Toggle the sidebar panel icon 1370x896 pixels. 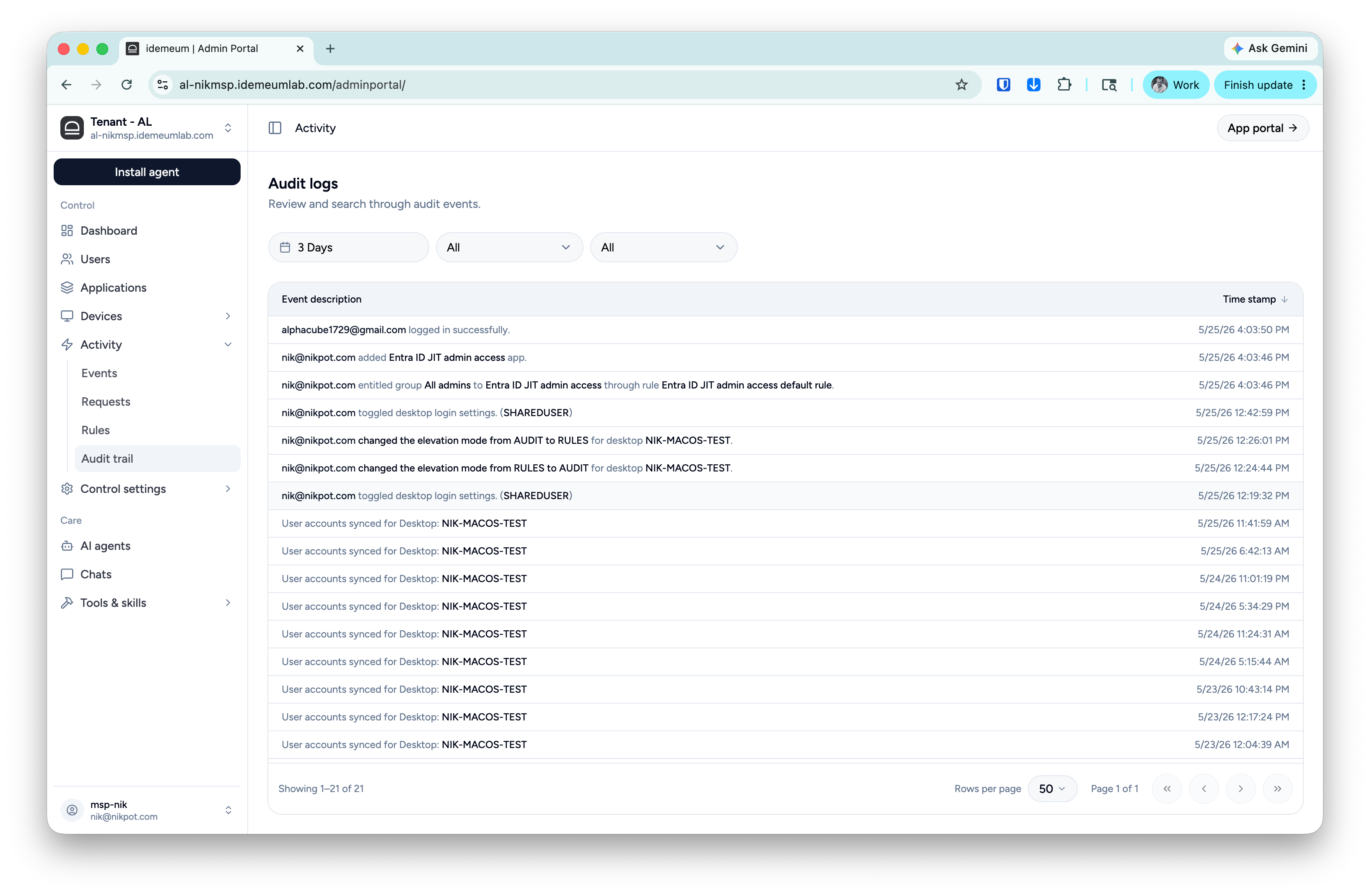pos(275,128)
